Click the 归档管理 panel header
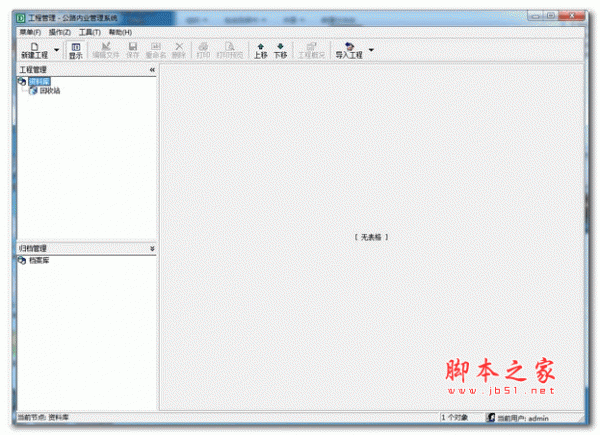This screenshot has height=435, width=600. (87, 249)
